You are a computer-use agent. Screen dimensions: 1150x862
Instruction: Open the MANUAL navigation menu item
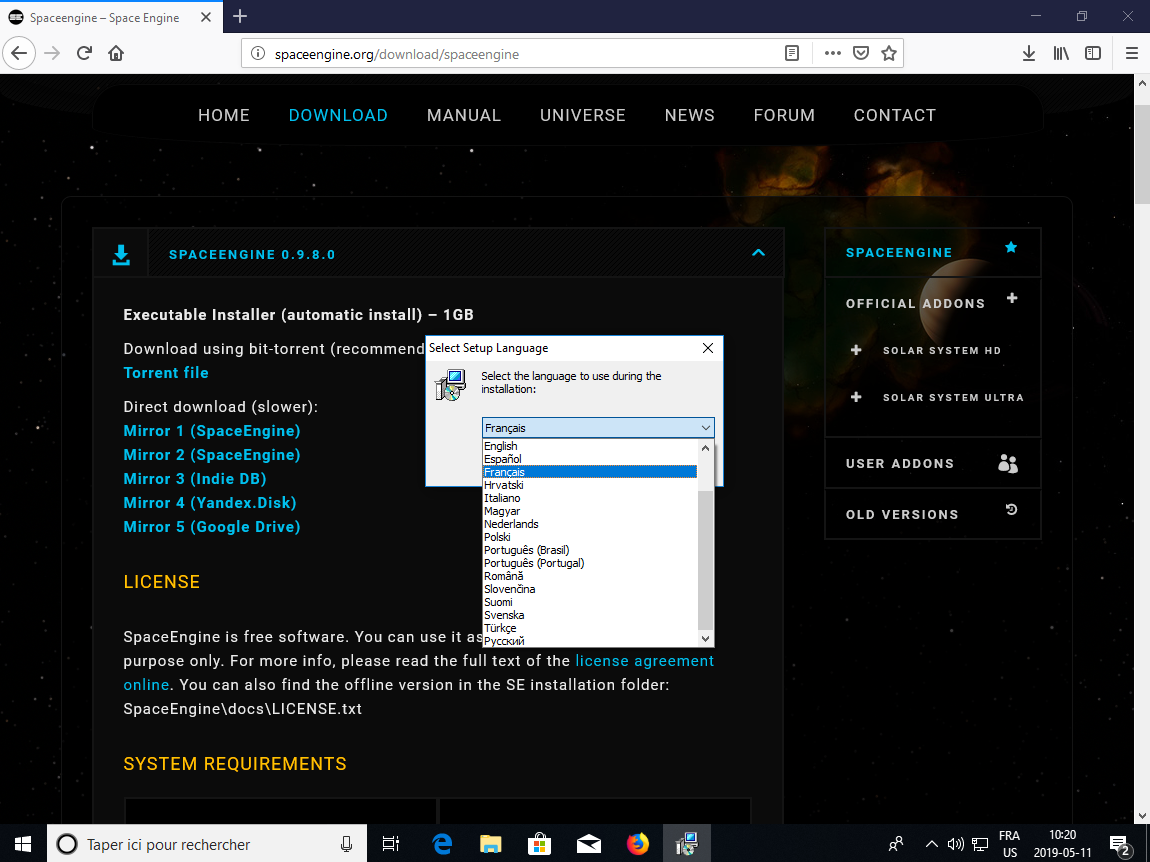(463, 115)
